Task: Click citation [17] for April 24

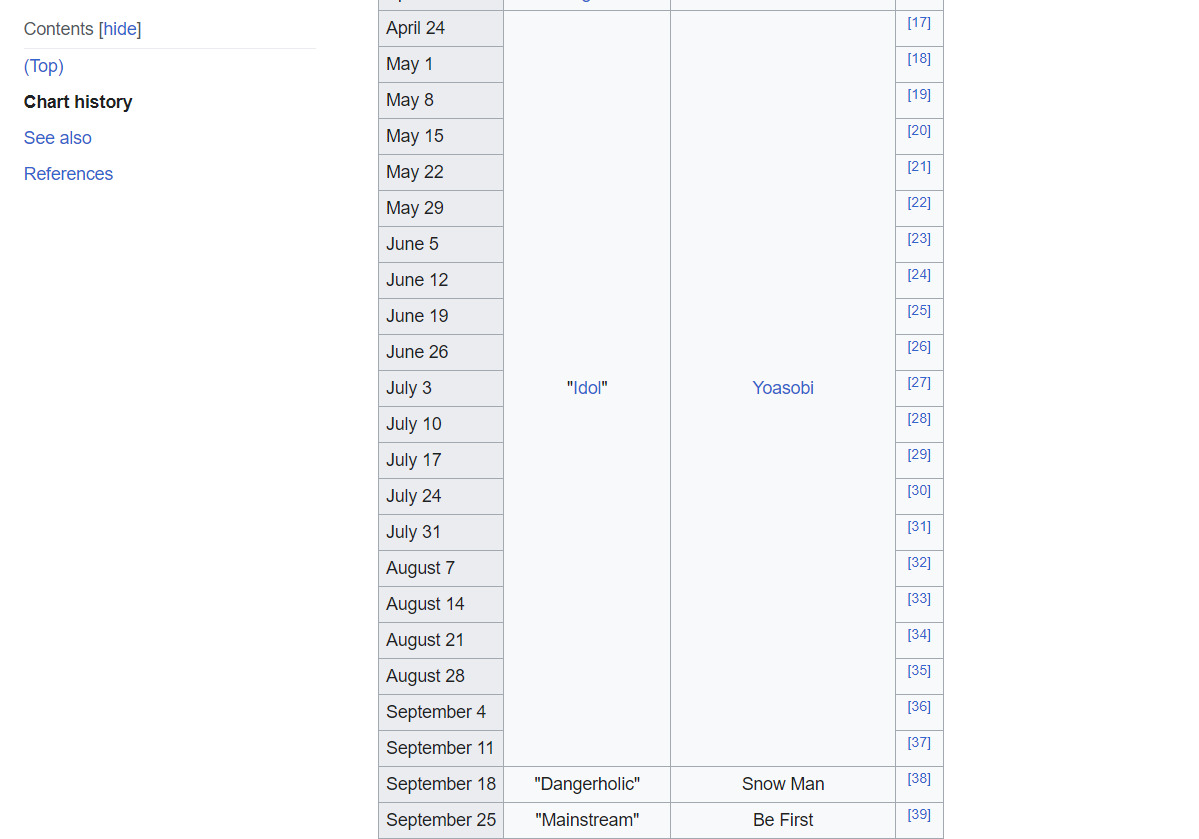Action: [x=919, y=23]
